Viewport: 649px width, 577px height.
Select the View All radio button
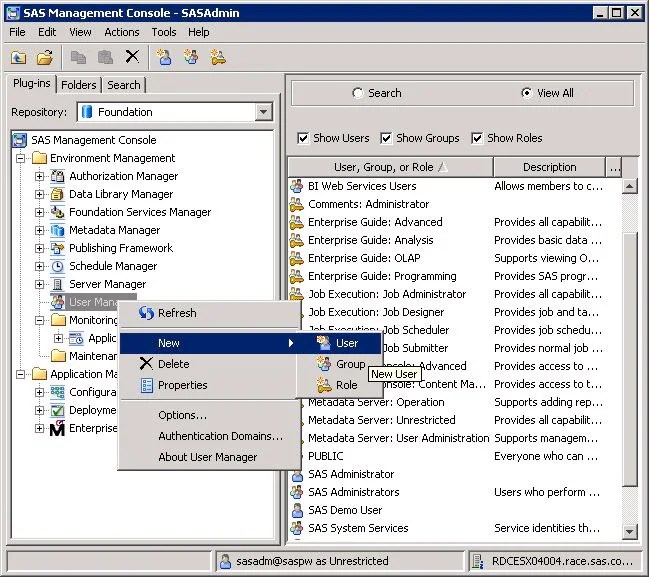[x=526, y=93]
